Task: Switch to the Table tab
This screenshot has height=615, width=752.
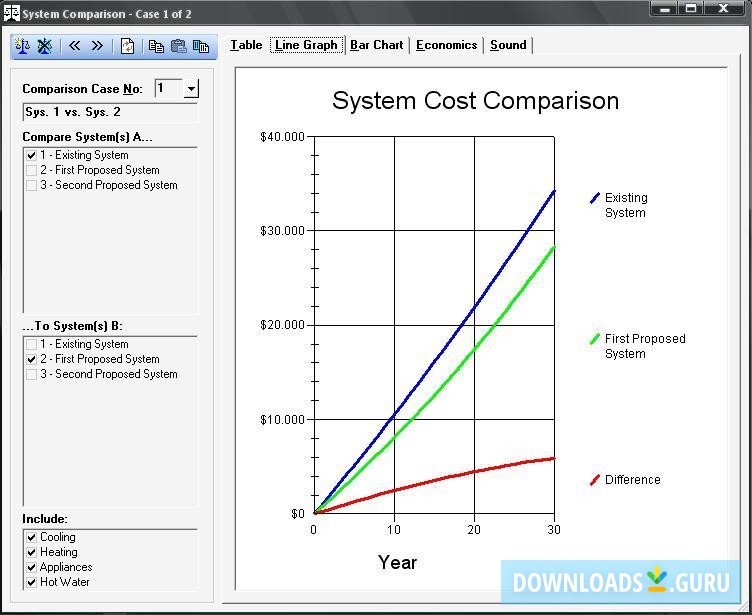Action: click(x=246, y=45)
